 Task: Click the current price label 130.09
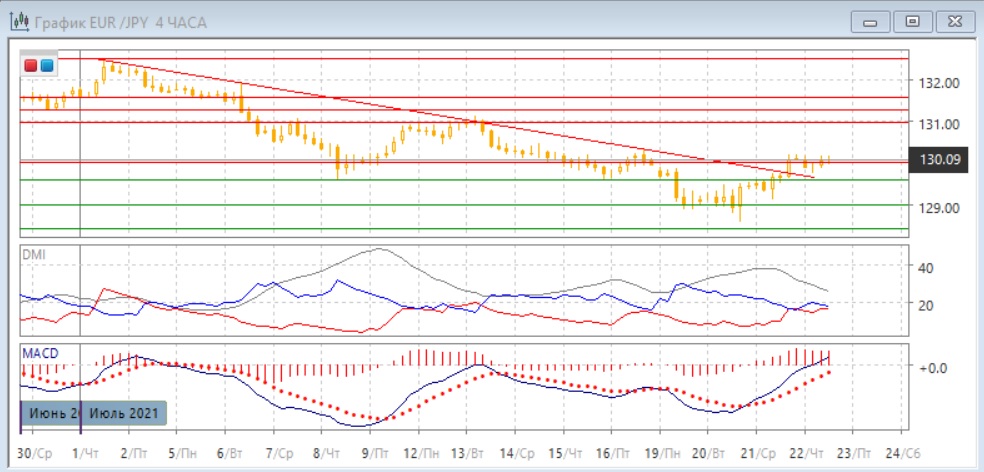point(937,159)
